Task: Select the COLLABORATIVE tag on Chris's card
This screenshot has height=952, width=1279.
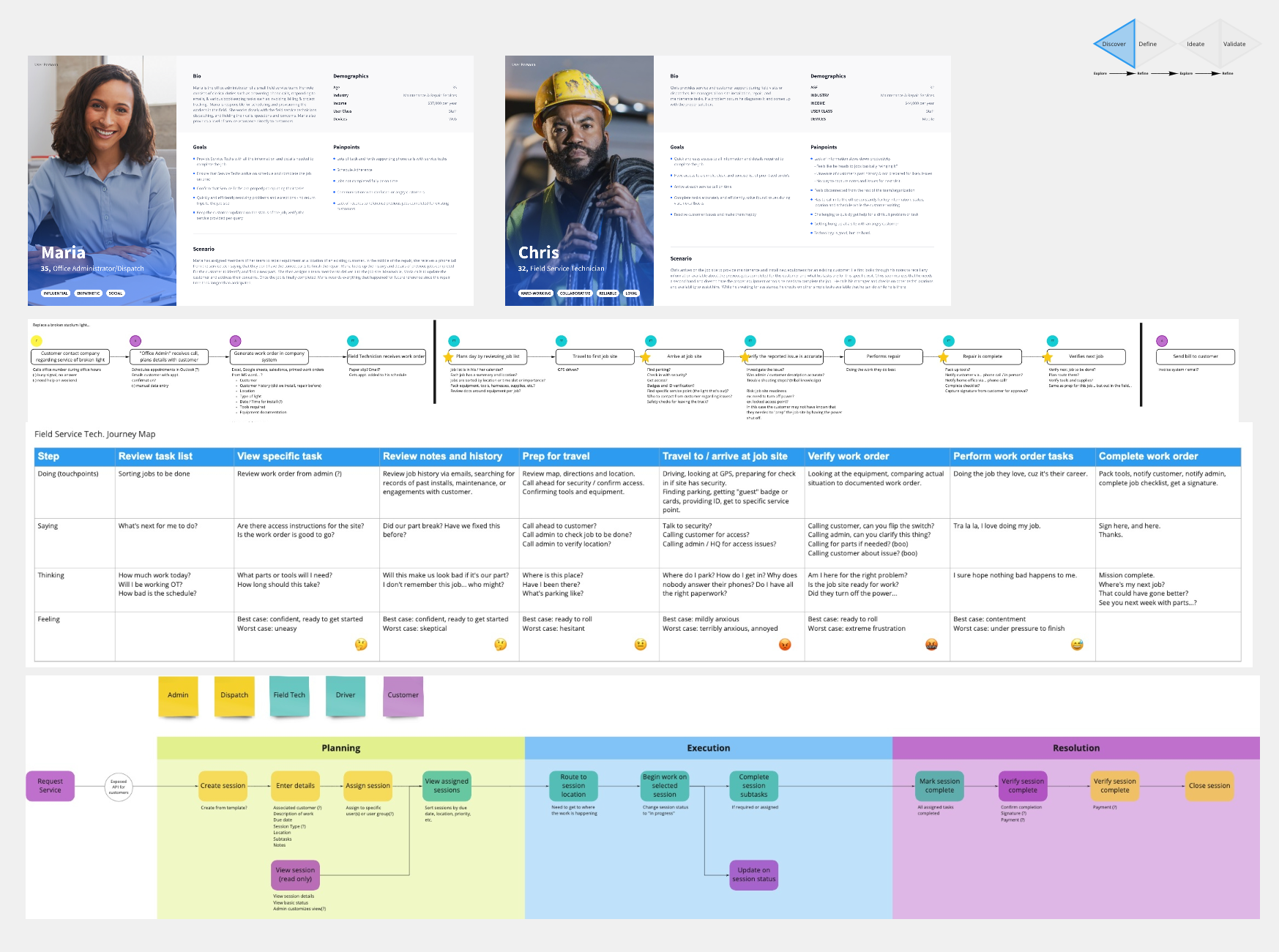Action: point(575,293)
